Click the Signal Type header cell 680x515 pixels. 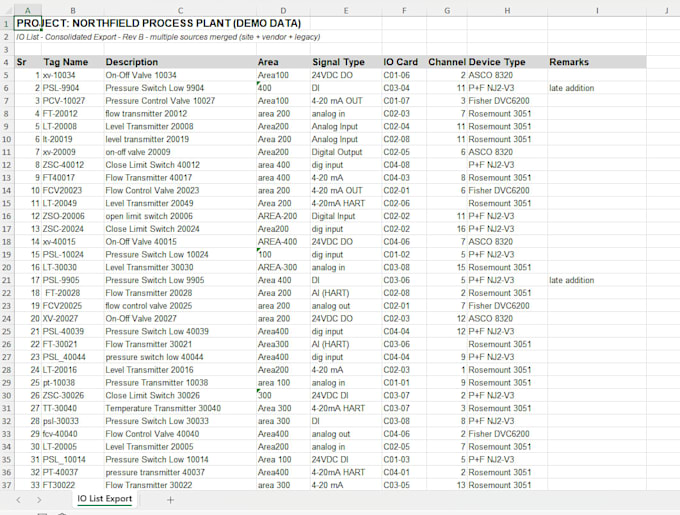coord(346,62)
